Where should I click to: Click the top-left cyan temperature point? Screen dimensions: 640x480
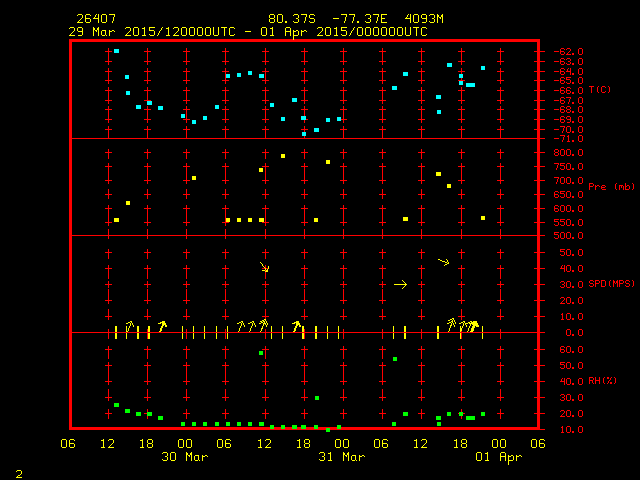pyautogui.click(x=116, y=51)
